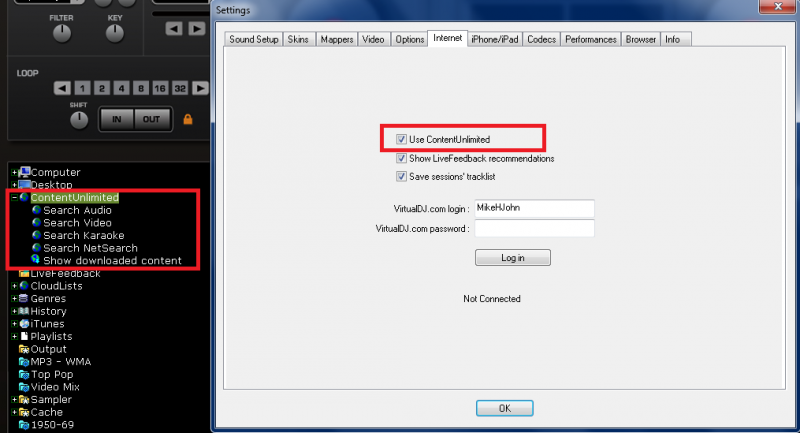Screen dimensions: 800x433
Task: Switch to the Mappers tab
Action: [x=337, y=39]
